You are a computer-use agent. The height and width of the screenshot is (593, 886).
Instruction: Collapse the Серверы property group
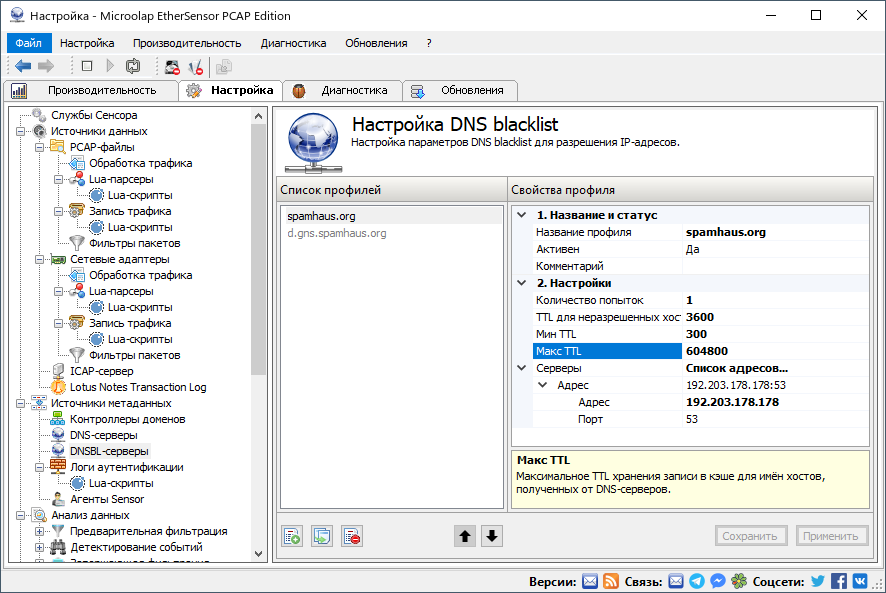[x=523, y=368]
